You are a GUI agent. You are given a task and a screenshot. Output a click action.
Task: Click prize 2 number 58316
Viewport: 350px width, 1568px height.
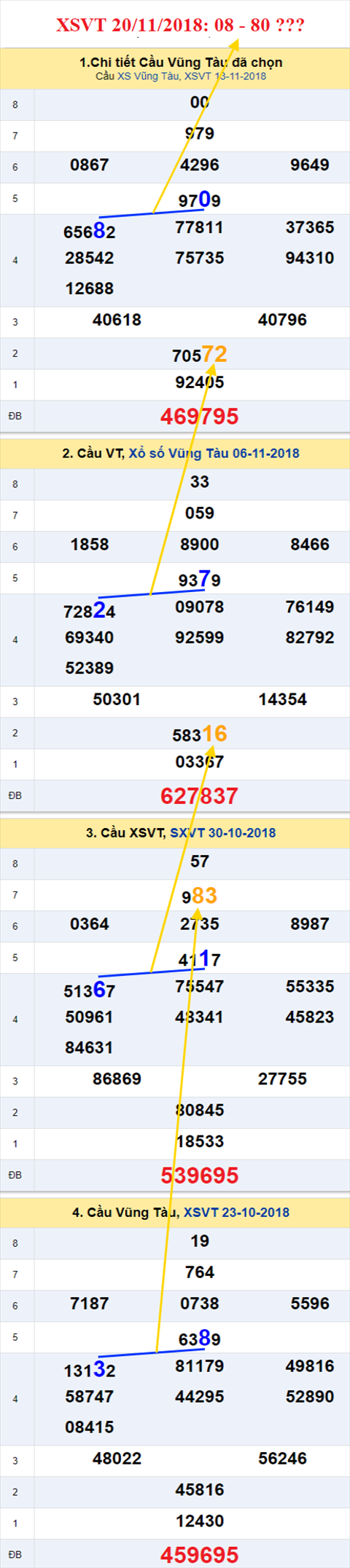tap(199, 733)
